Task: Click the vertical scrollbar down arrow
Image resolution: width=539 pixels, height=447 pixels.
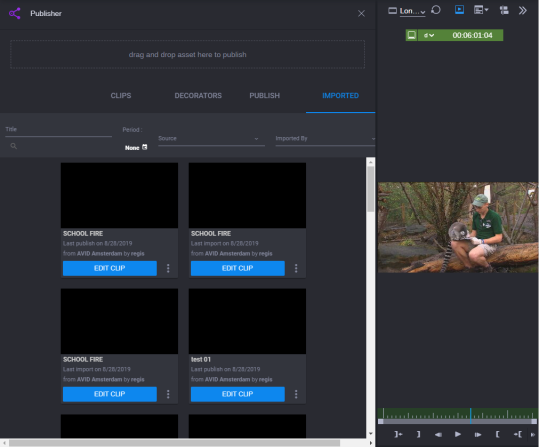Action: coord(370,434)
